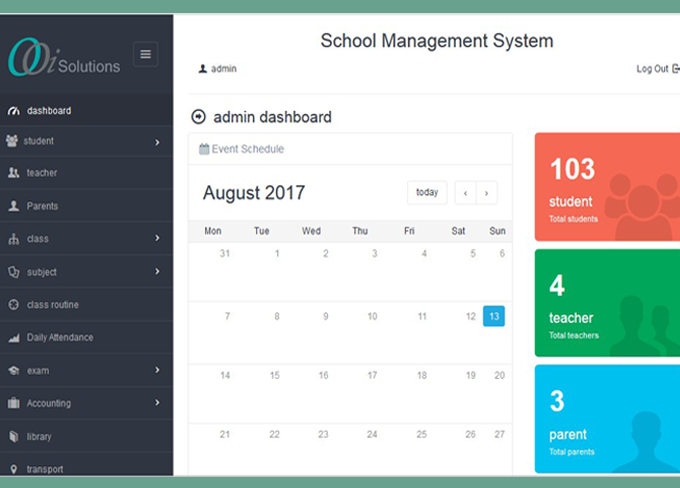680x488 pixels.
Task: Click the Daily Attendance chart icon
Action: click(13, 338)
